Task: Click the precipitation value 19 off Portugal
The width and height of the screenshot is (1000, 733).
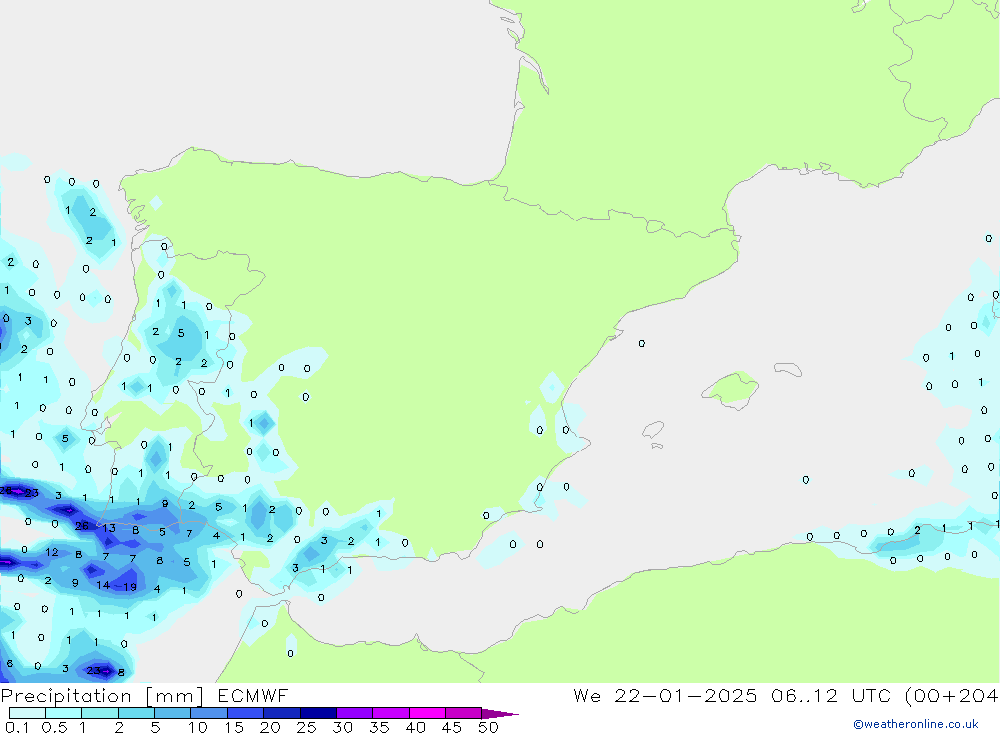Action: (x=129, y=586)
